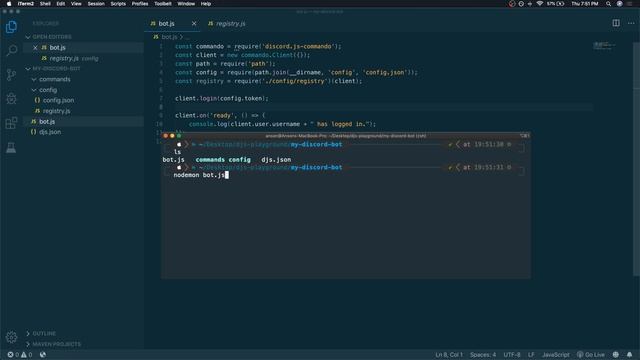Change end of line via LF
This screenshot has height=360, width=640.
531,355
